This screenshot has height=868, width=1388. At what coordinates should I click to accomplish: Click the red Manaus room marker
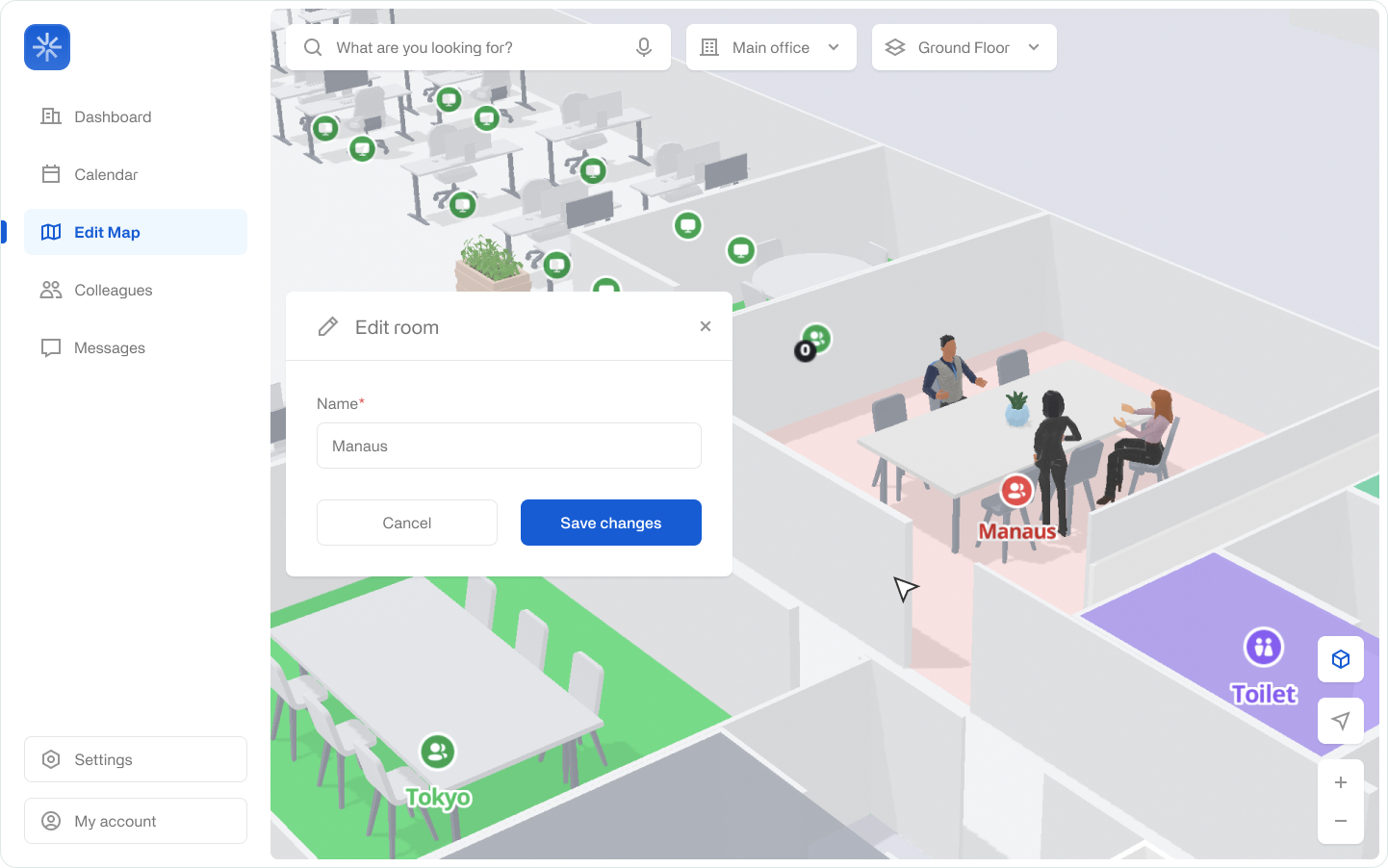point(1016,491)
